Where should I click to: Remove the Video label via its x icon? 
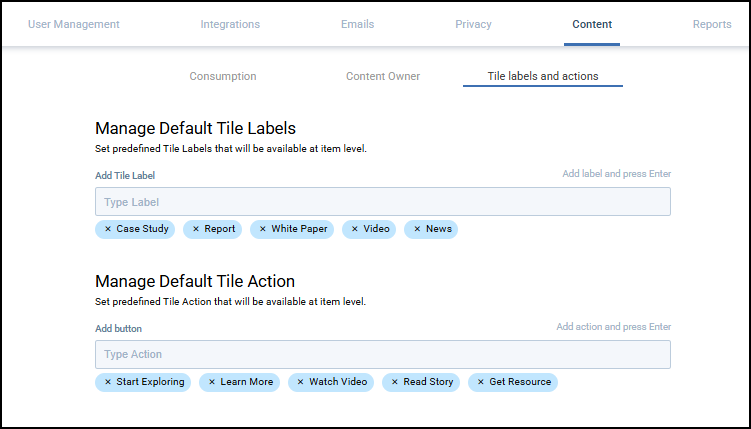pos(355,229)
